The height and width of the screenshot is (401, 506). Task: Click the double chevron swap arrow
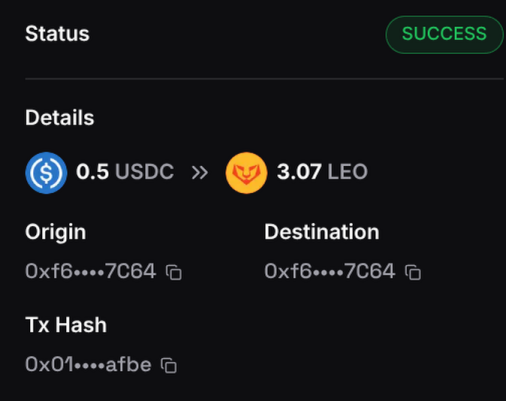pyautogui.click(x=200, y=173)
